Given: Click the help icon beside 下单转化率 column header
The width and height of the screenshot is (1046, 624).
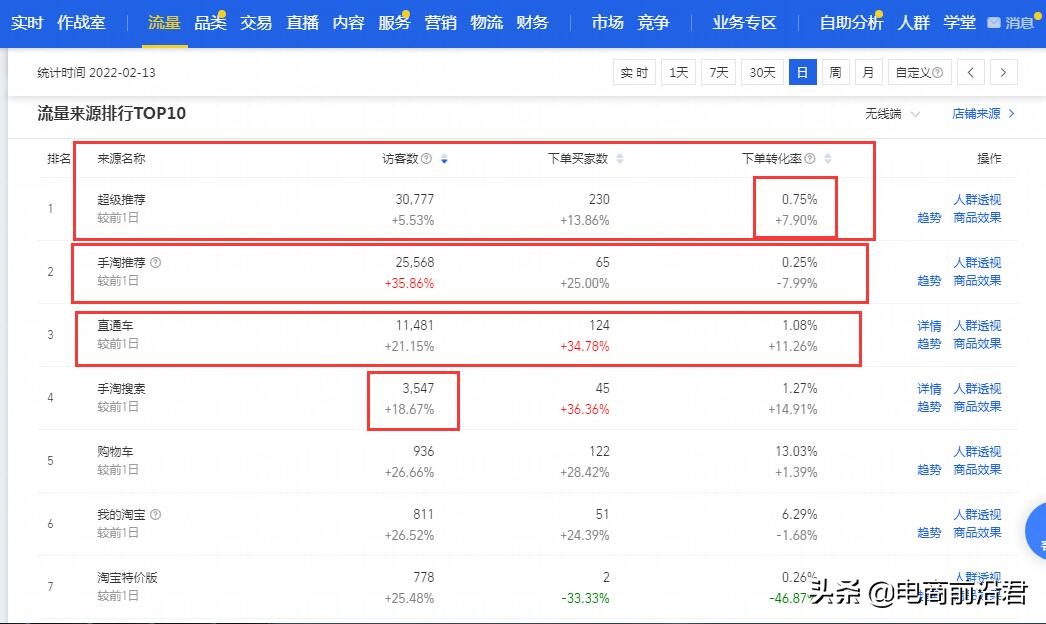Looking at the screenshot, I should [x=812, y=158].
